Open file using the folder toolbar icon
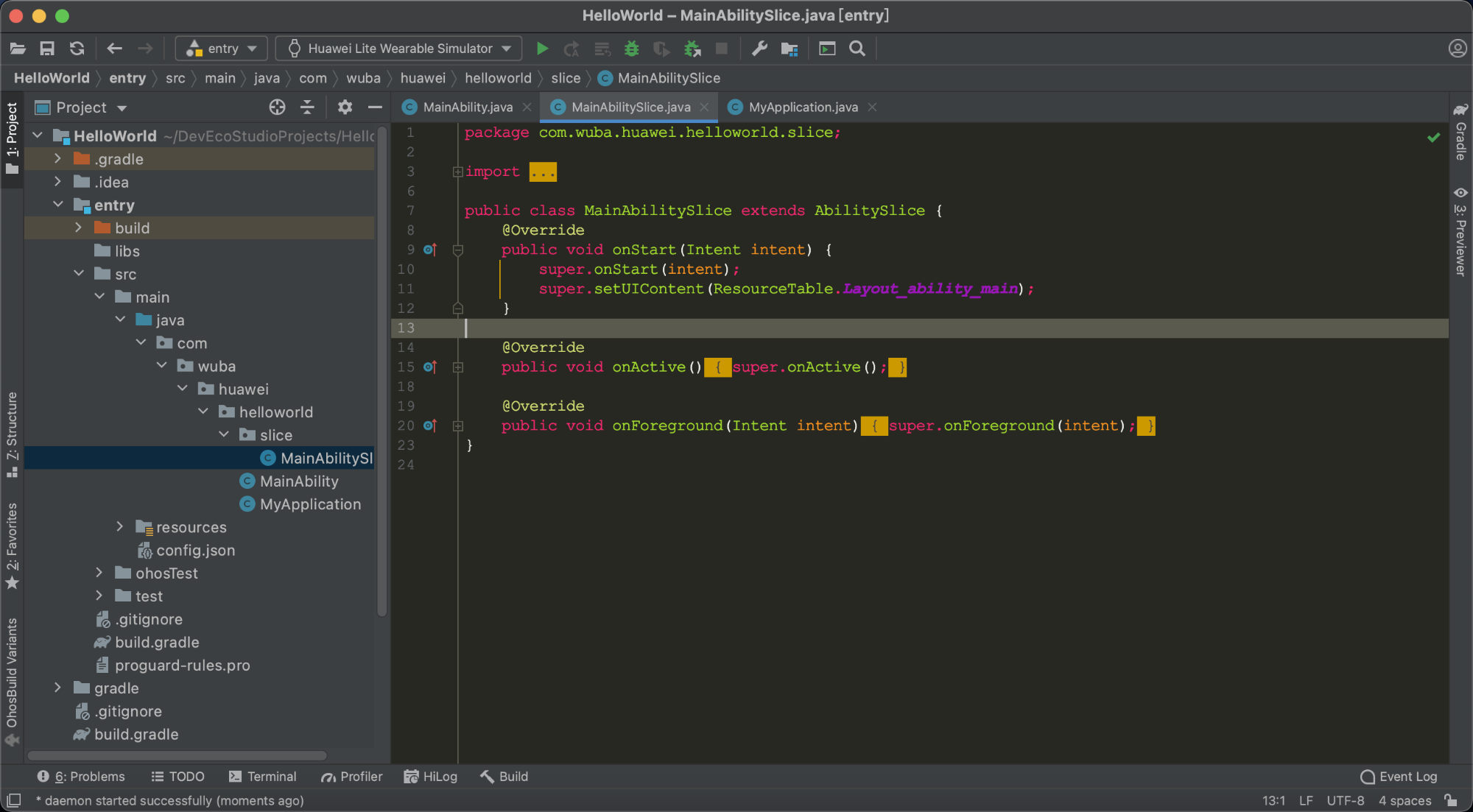This screenshot has width=1473, height=812. tap(18, 49)
